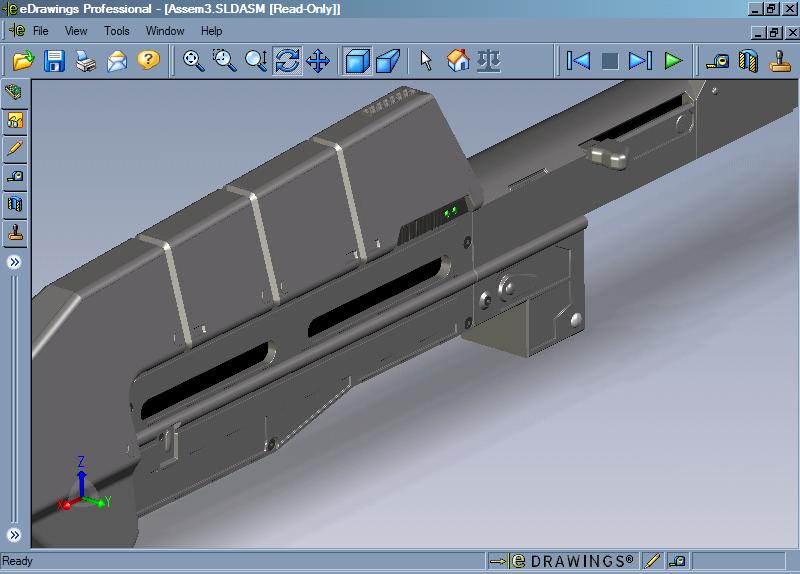Expand the upper double-chevron on left sidebar
Viewport: 800px width, 574px height.
[15, 262]
